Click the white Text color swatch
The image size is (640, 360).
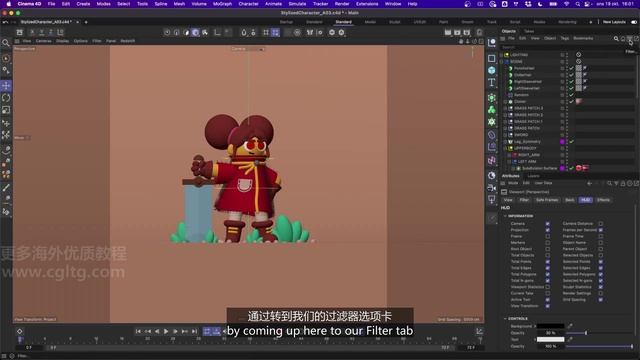(551, 339)
